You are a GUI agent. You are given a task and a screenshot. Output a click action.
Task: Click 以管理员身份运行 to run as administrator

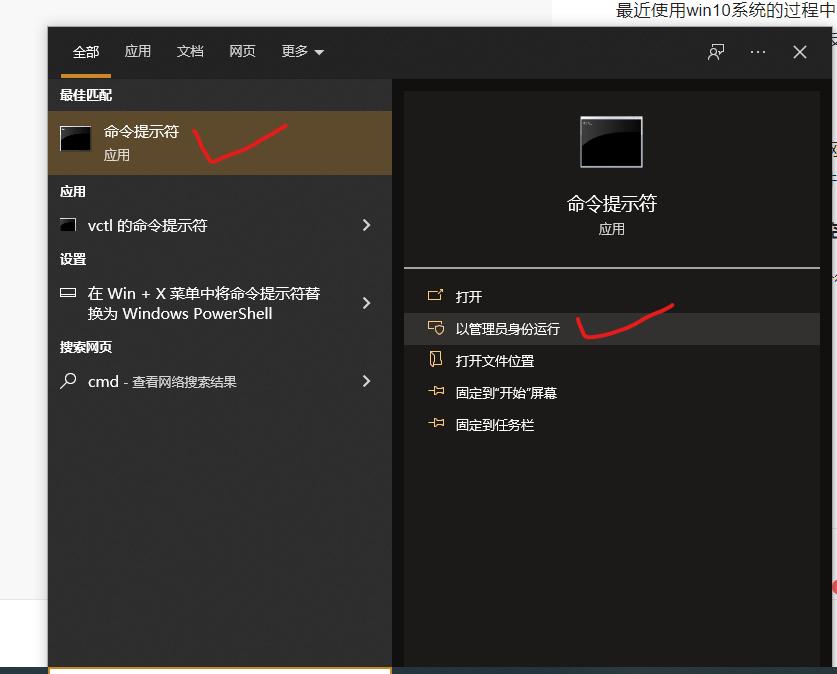click(x=510, y=328)
